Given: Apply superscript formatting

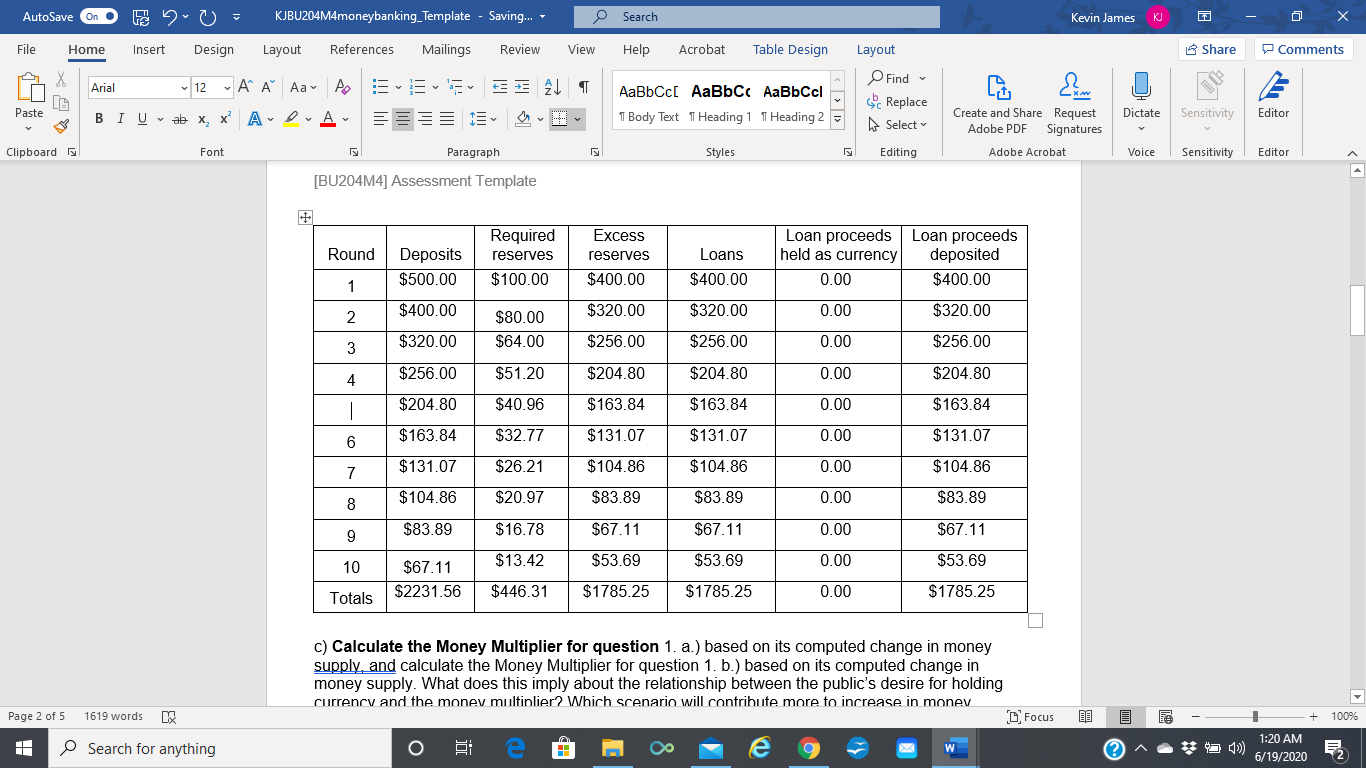Looking at the screenshot, I should 224,120.
